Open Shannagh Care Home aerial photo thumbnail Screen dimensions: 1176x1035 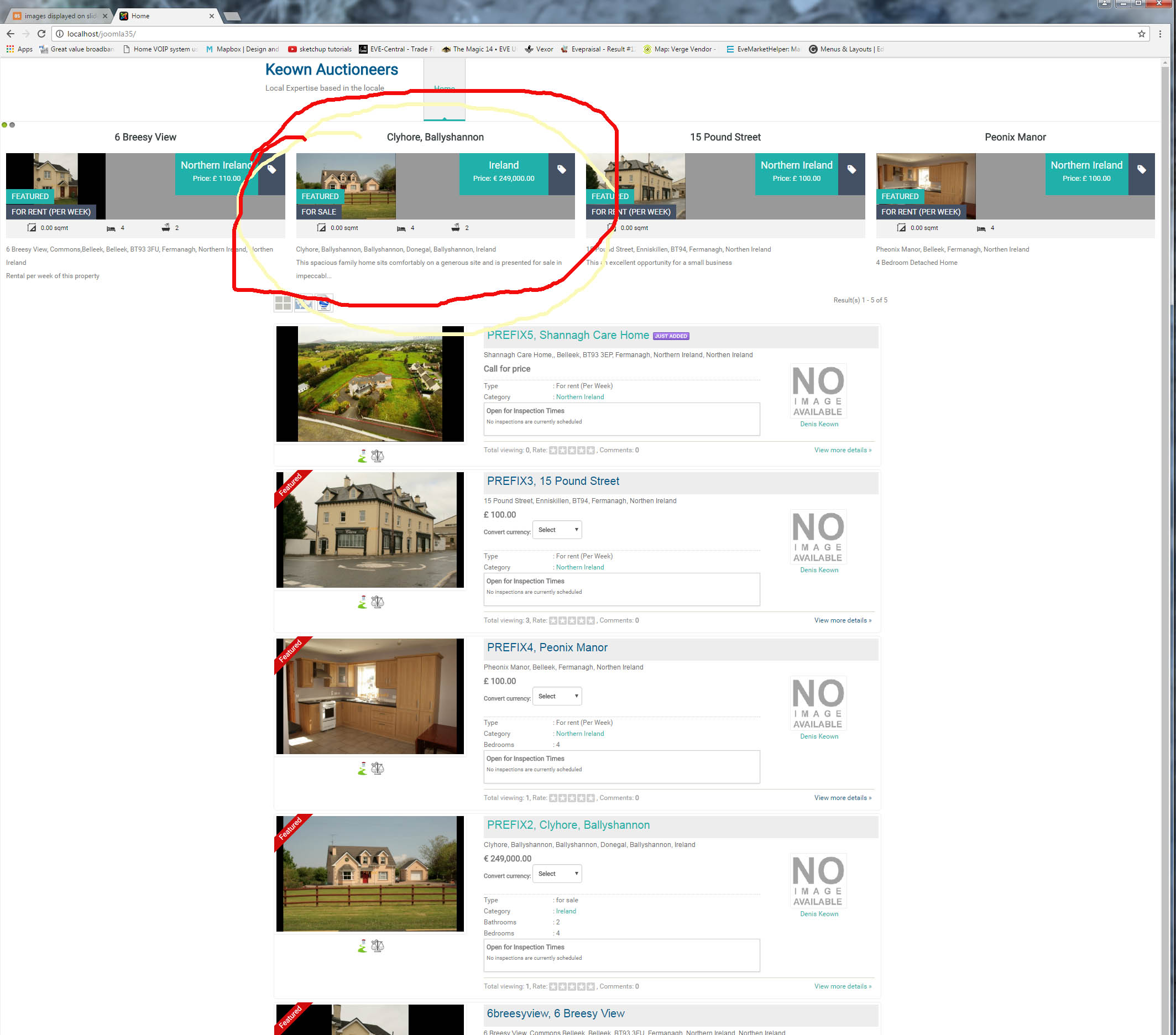(369, 384)
